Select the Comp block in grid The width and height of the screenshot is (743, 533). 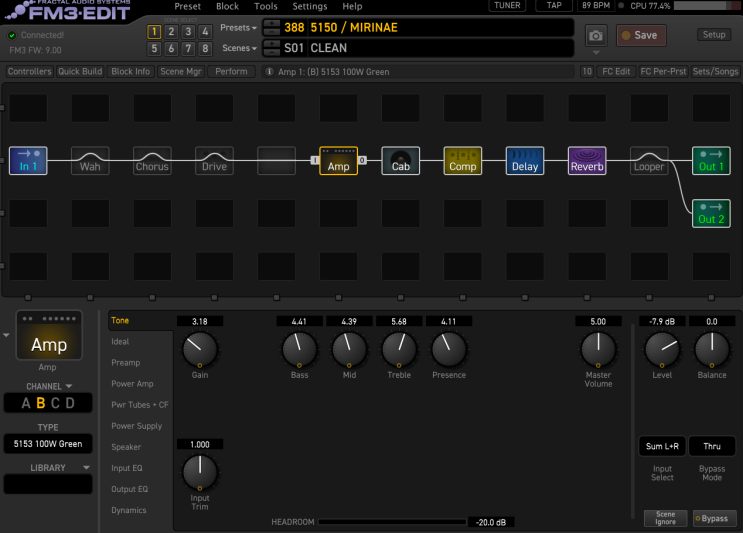click(462, 161)
